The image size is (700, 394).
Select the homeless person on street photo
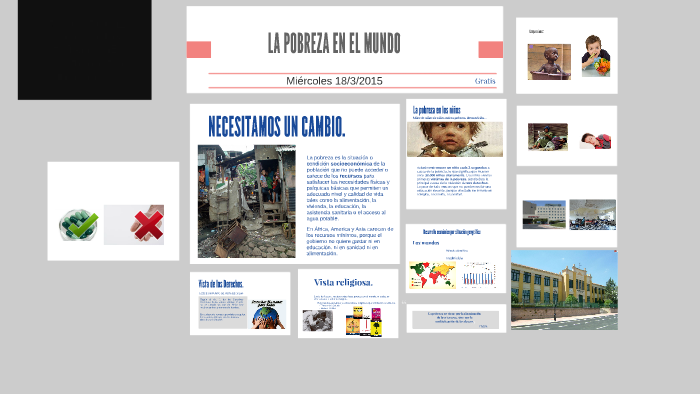tap(548, 137)
